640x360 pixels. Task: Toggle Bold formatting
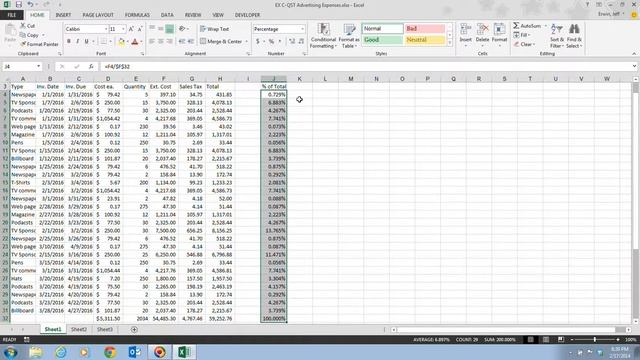click(69, 42)
